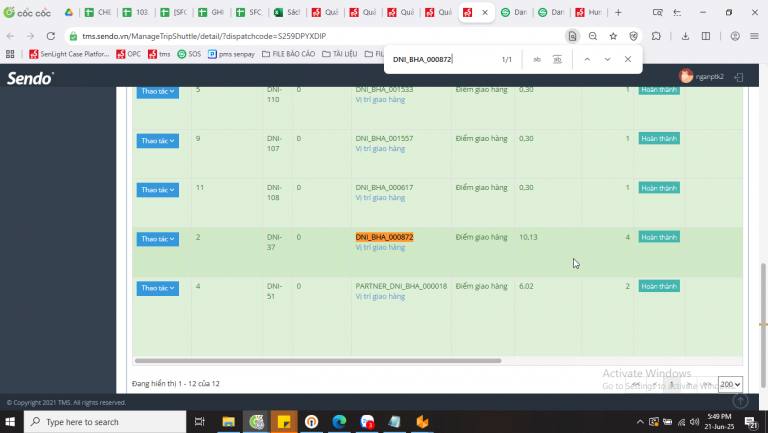Open Sticky Notes from the taskbar
This screenshot has height=433, width=768.
point(284,422)
